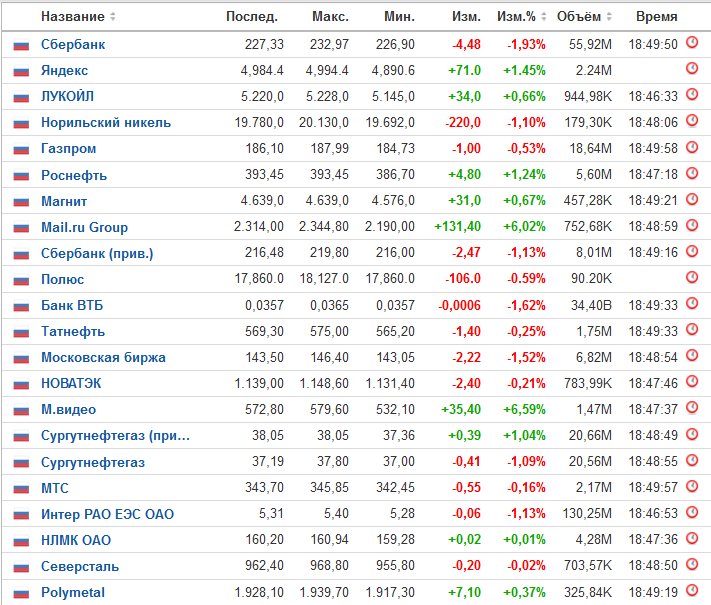This screenshot has height=605, width=711.
Task: Select the 130,25M volume value
Action: click(x=587, y=514)
